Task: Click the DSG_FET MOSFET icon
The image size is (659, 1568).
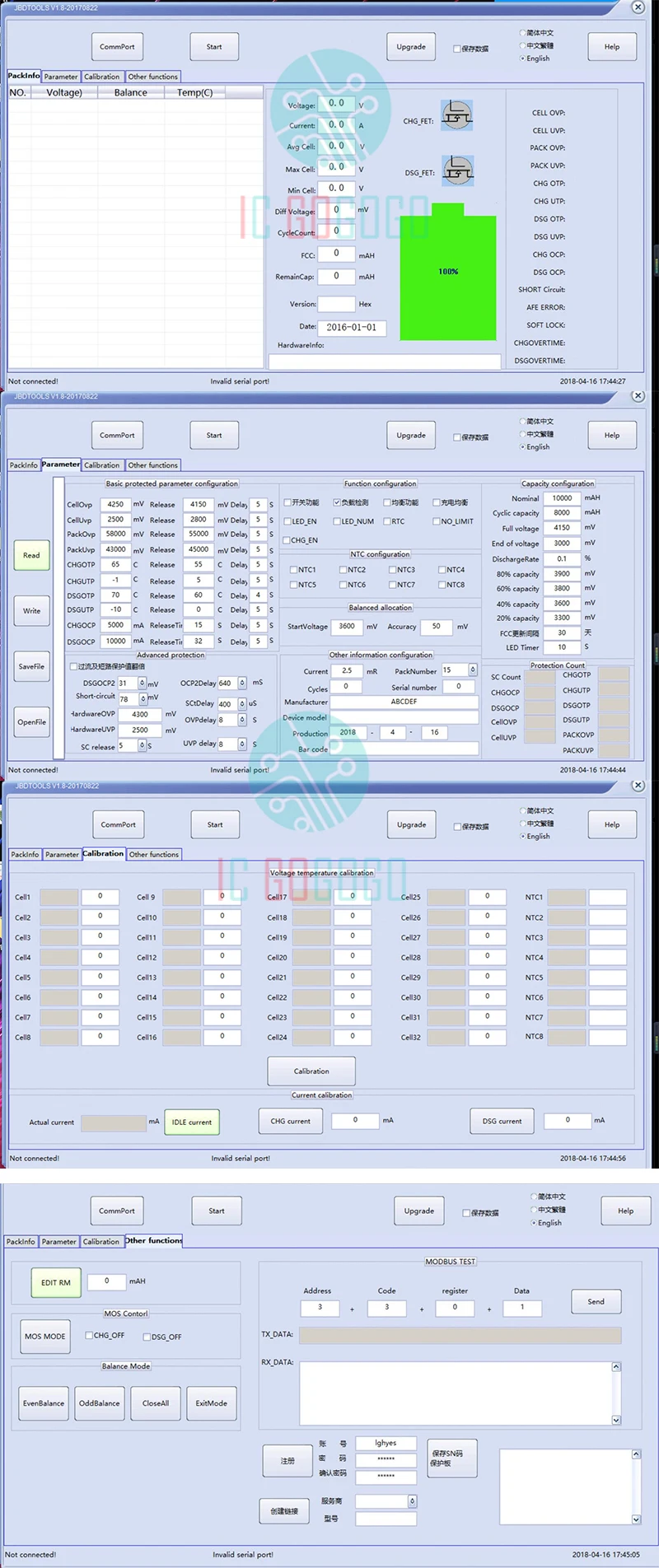Action: [458, 170]
